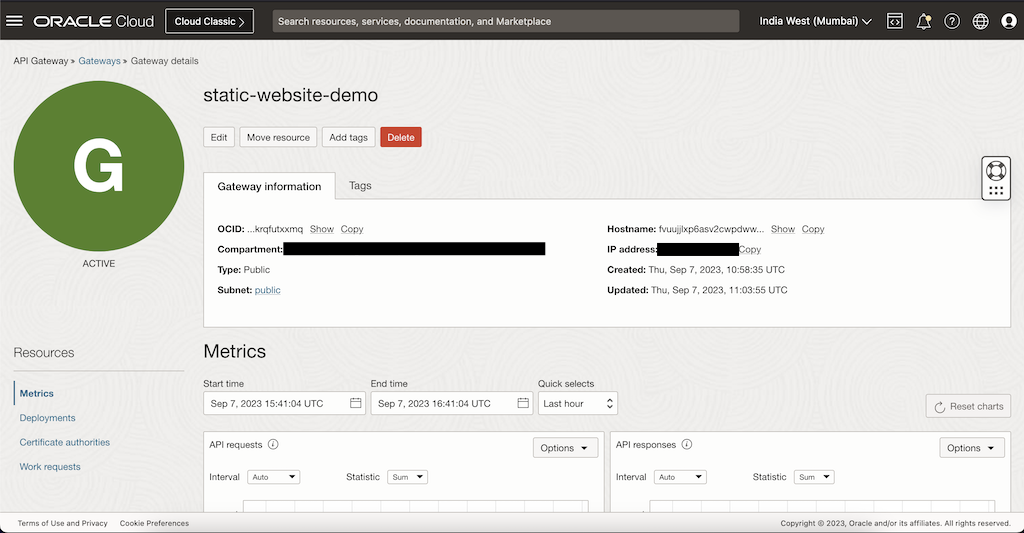Show info tooltip for API requests
Screen dimensions: 1024x533
273,444
